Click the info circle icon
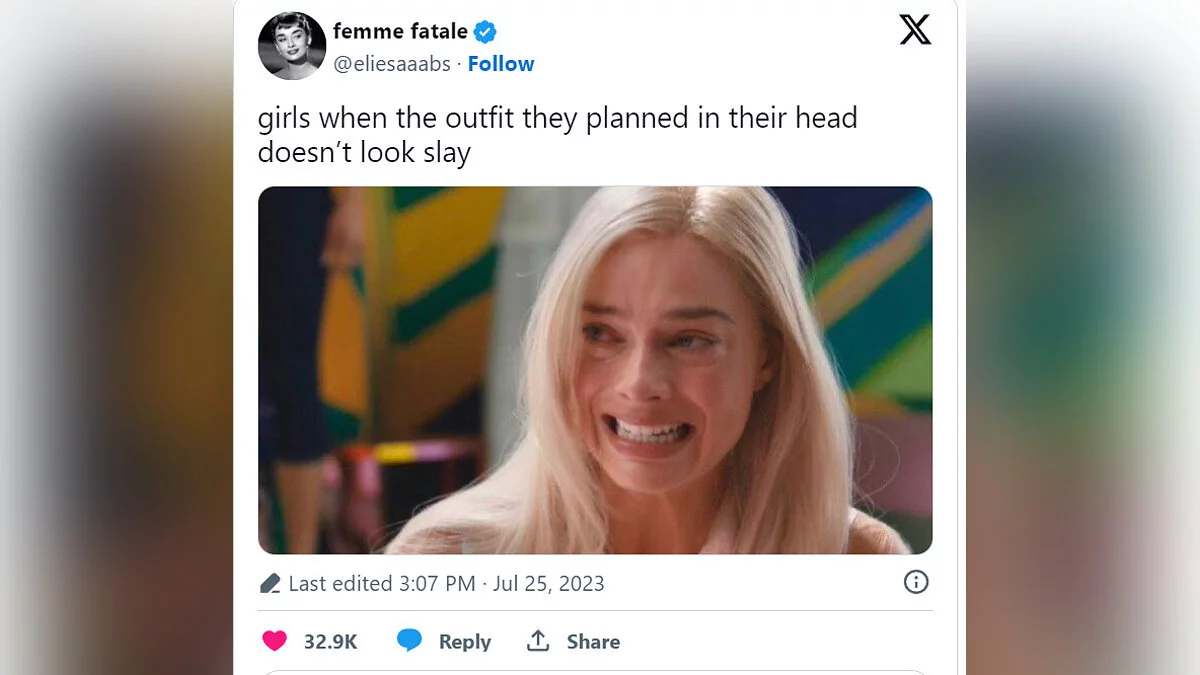 (916, 582)
